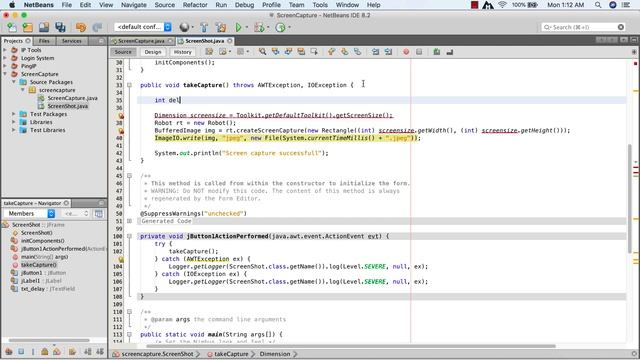Open the Navigator member-filter dropdown beside the Members dropdown
The height and width of the screenshot is (360, 640).
tap(76, 213)
